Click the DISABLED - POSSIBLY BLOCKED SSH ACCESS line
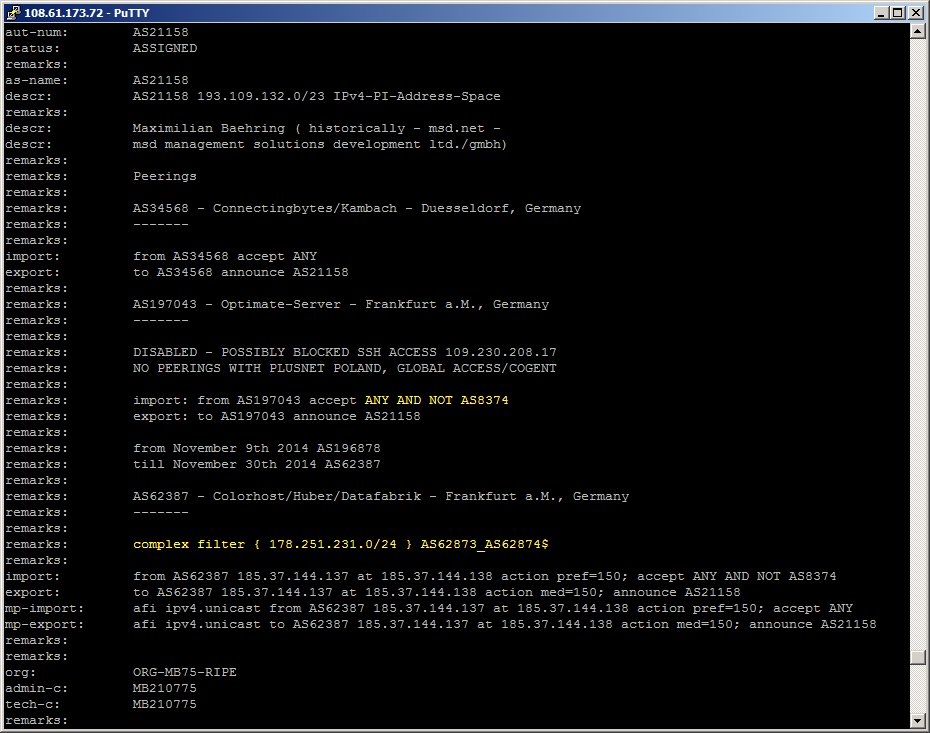 pos(344,352)
